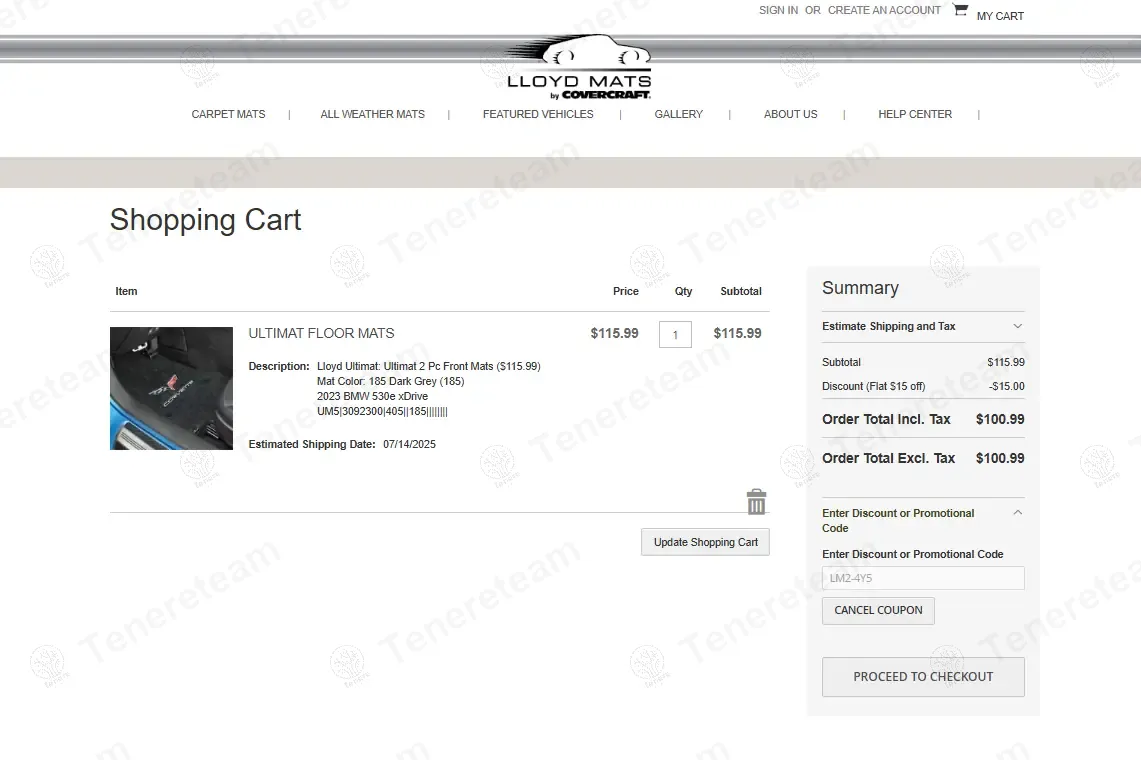Screen dimensions: 1141x760
Task: Click the quantity field for Ultimat mats
Action: point(675,334)
